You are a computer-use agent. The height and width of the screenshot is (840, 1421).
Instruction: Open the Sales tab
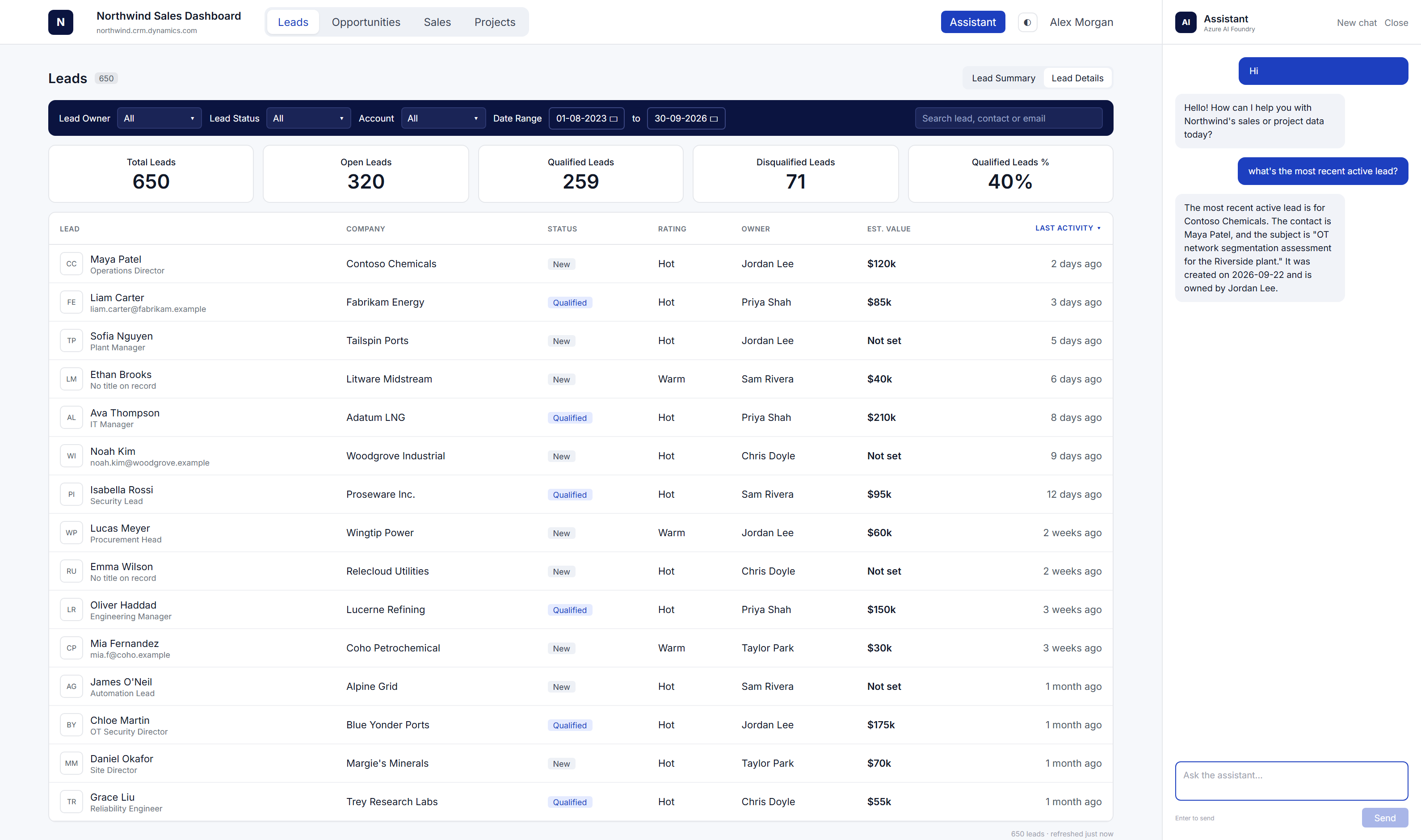[x=437, y=22]
